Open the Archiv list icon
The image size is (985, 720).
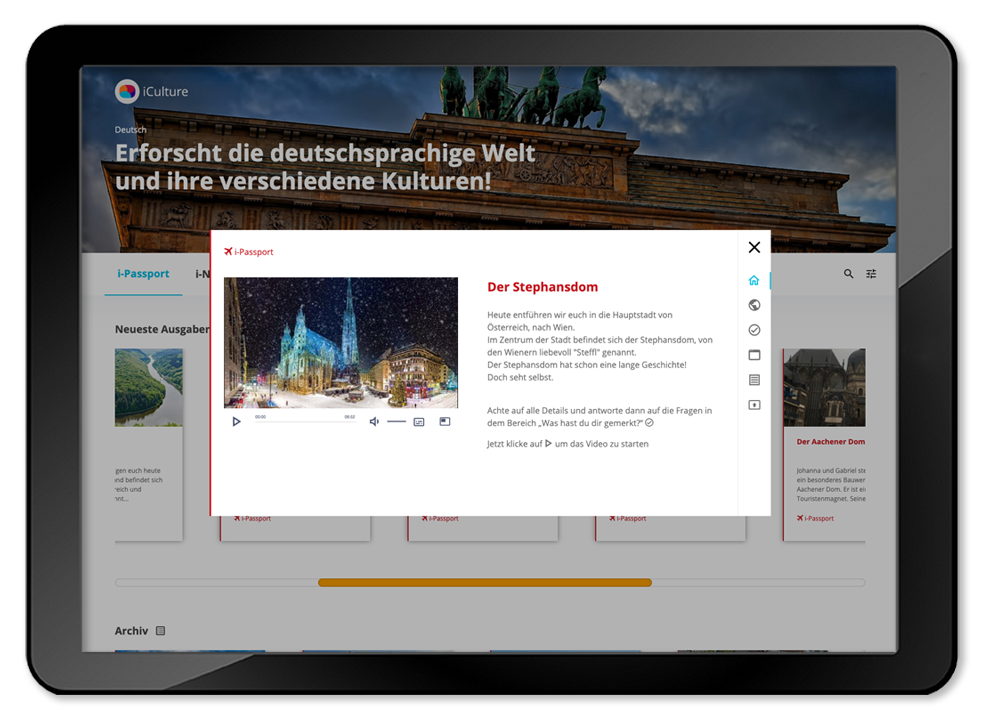pos(161,631)
